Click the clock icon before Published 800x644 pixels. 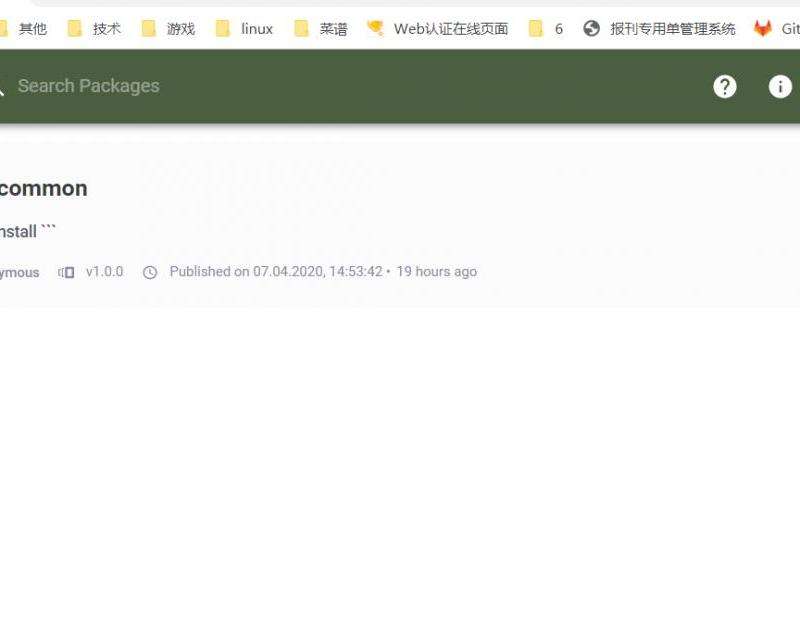click(150, 272)
